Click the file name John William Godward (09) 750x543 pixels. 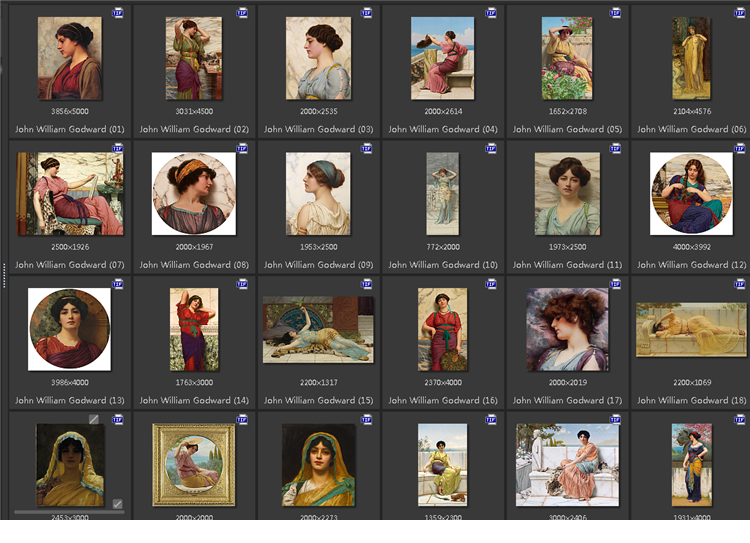(319, 265)
